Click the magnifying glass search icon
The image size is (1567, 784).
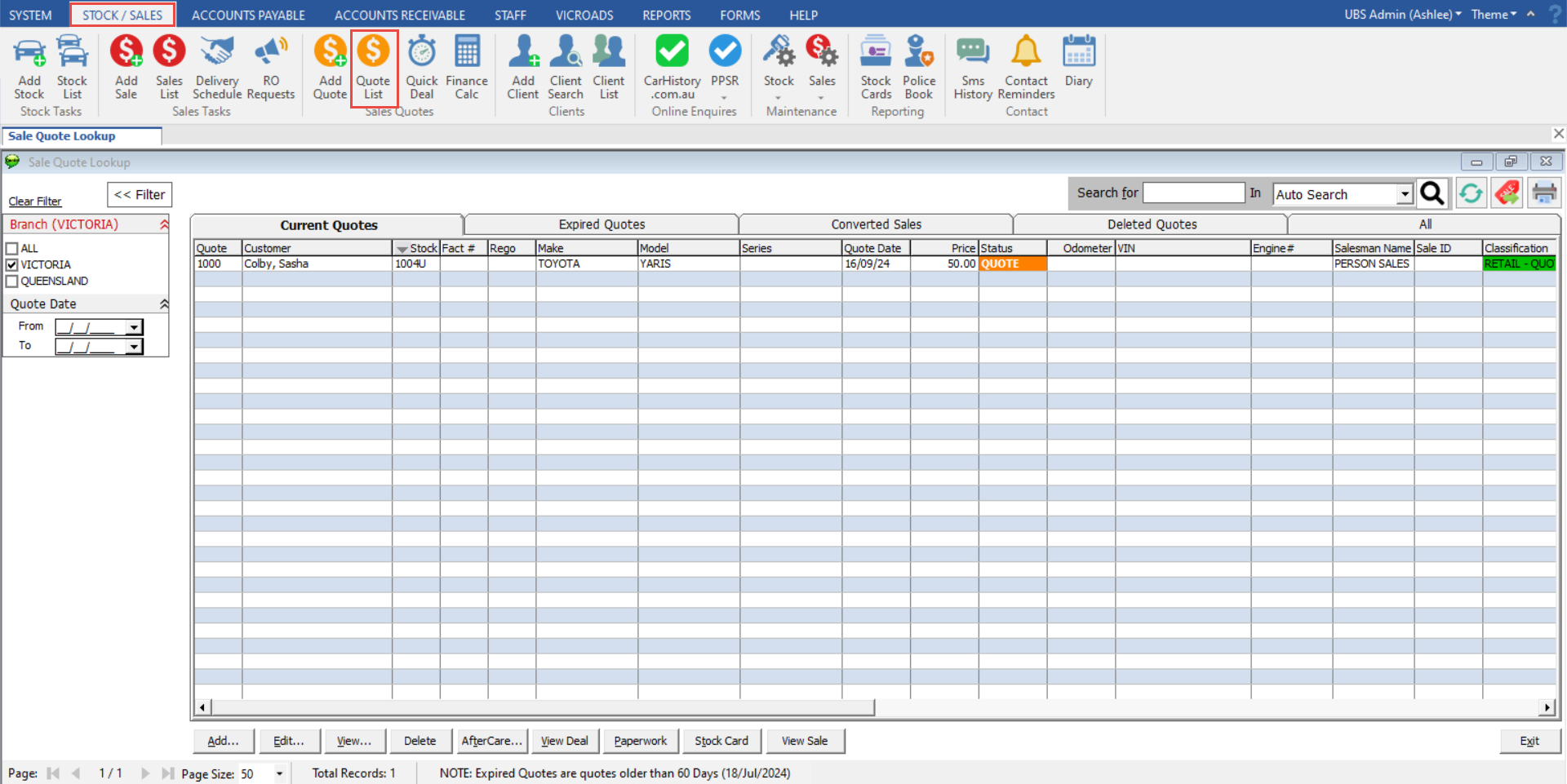[x=1432, y=193]
